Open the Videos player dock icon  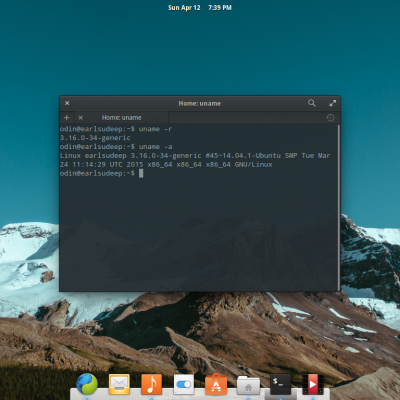click(x=313, y=384)
